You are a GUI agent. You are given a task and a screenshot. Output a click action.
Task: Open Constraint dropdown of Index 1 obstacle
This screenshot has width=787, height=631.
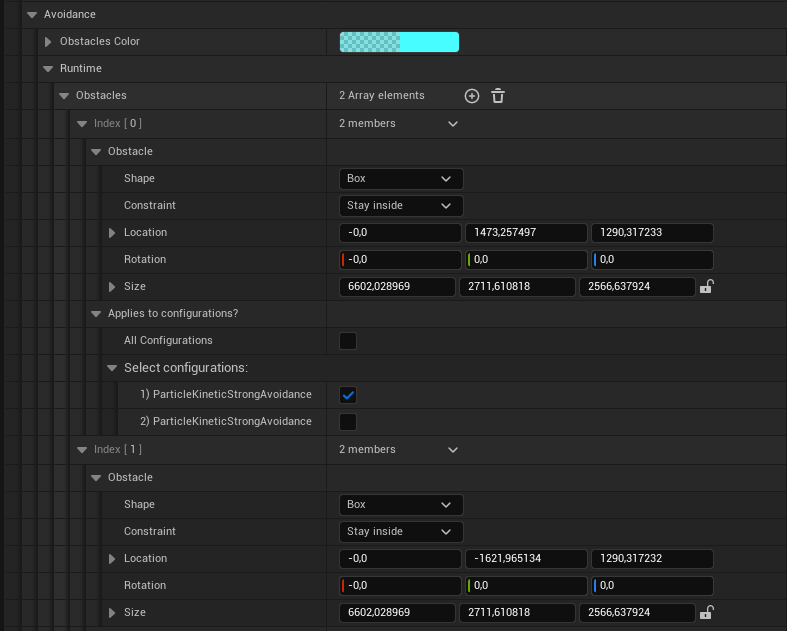point(401,532)
